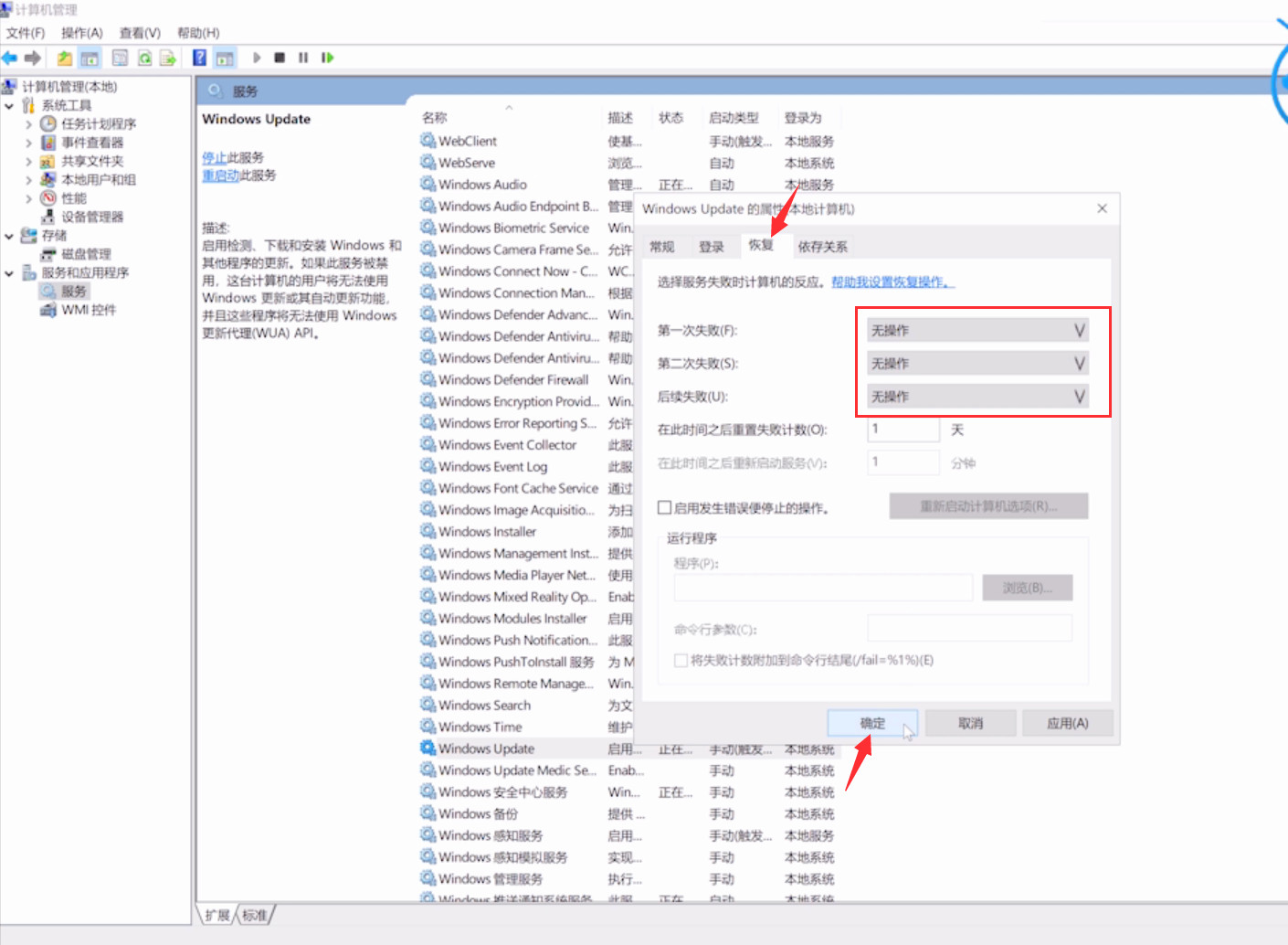Click the gear icon beside WebClient service
Screen dimensions: 1288x945
pos(428,140)
